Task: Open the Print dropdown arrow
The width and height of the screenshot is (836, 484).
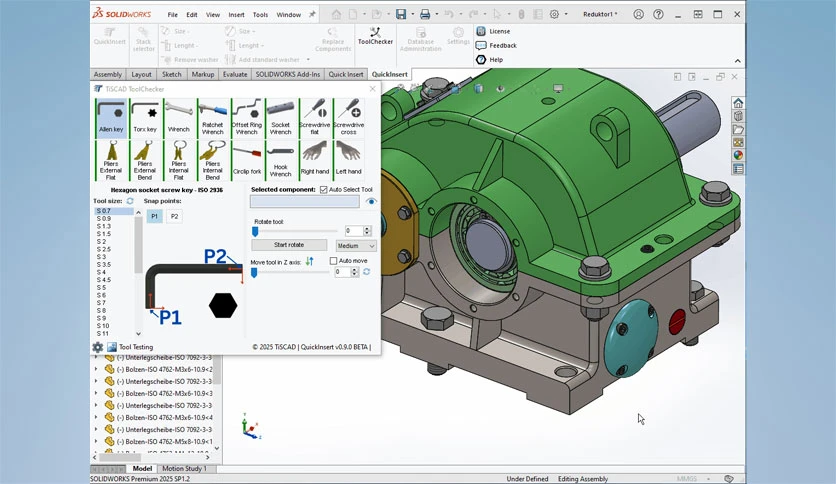Action: (x=436, y=14)
